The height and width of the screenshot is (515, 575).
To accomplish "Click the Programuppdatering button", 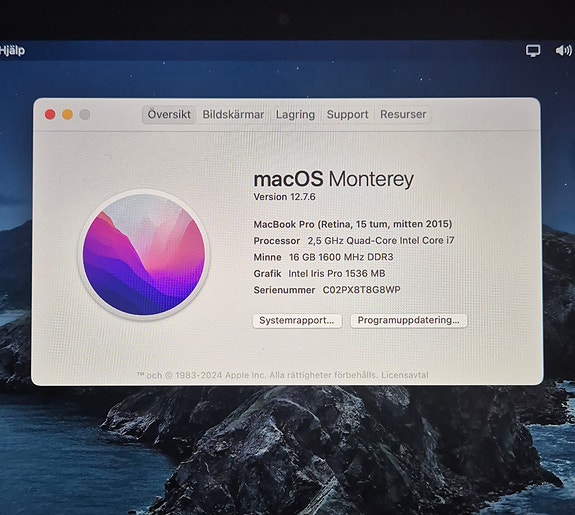I will click(409, 320).
